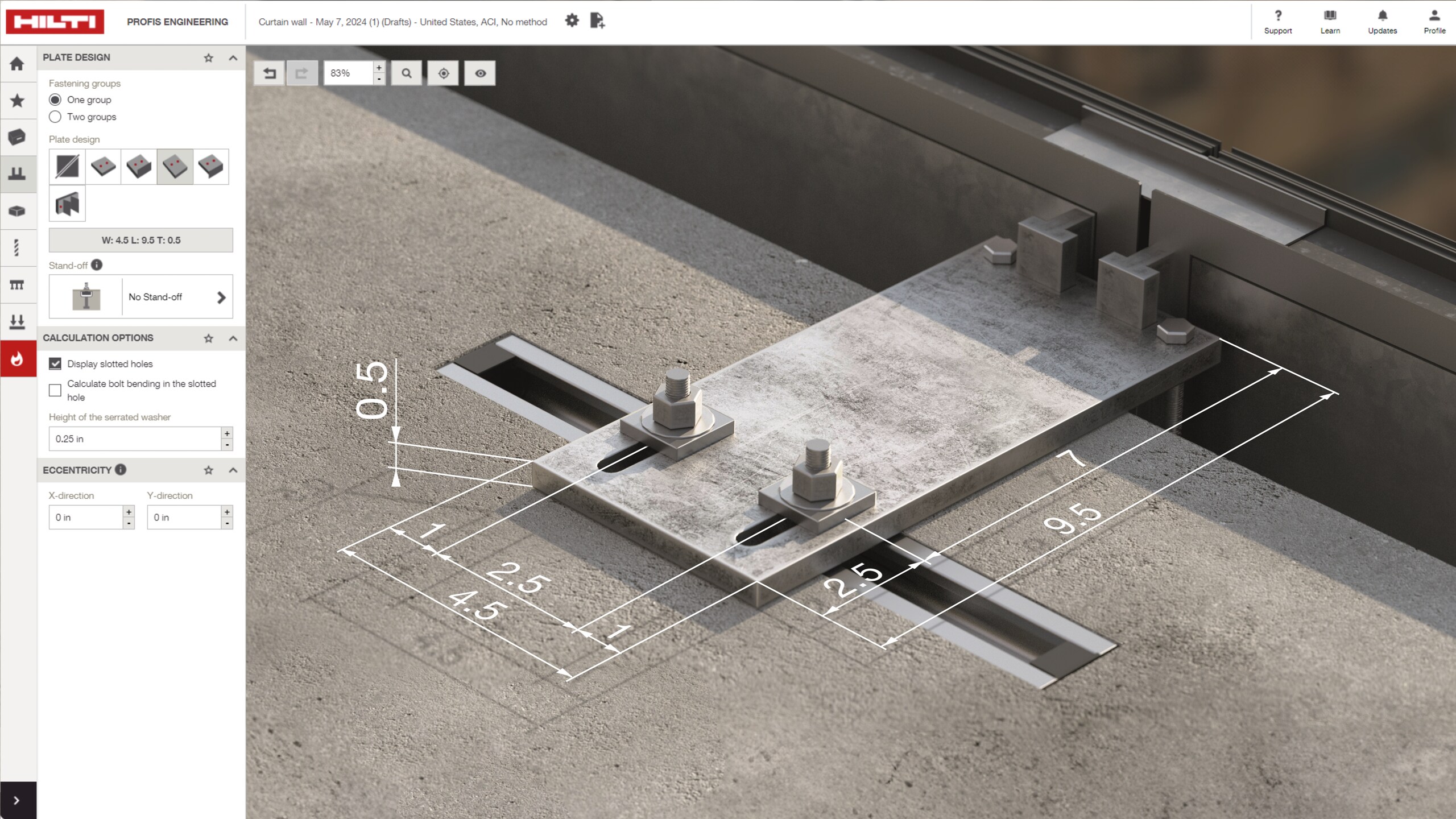This screenshot has height=819, width=1456.
Task: Select the Two groups radio button
Action: tap(55, 117)
